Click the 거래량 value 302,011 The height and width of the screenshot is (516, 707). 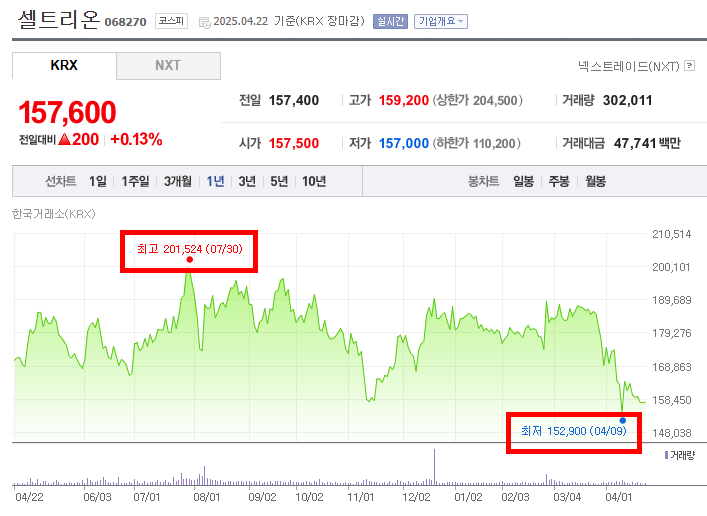tap(628, 100)
